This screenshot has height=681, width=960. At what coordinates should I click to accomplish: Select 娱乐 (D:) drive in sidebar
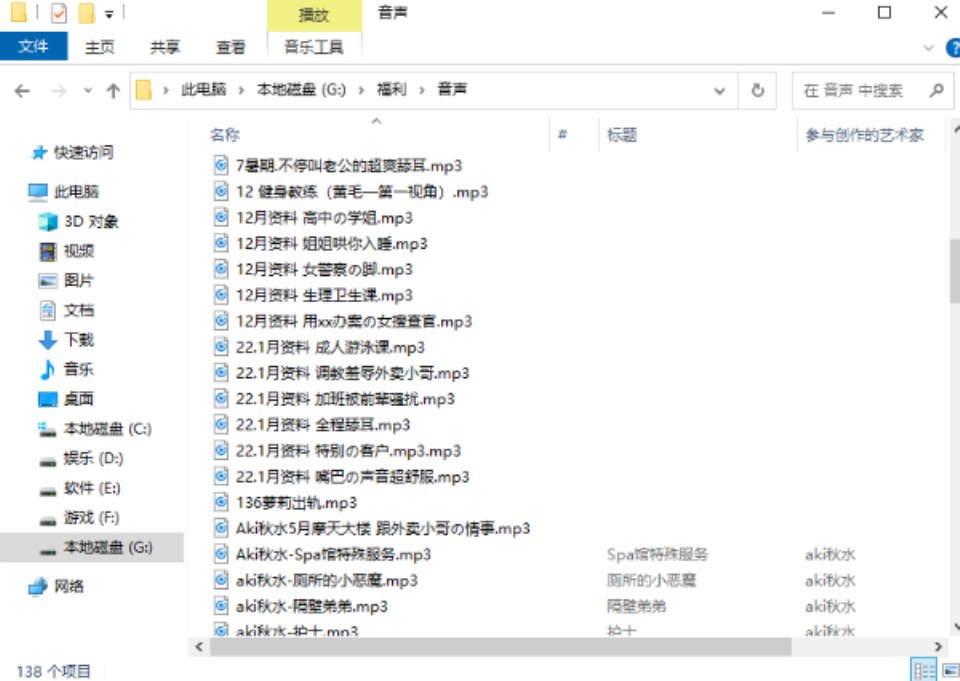81,458
